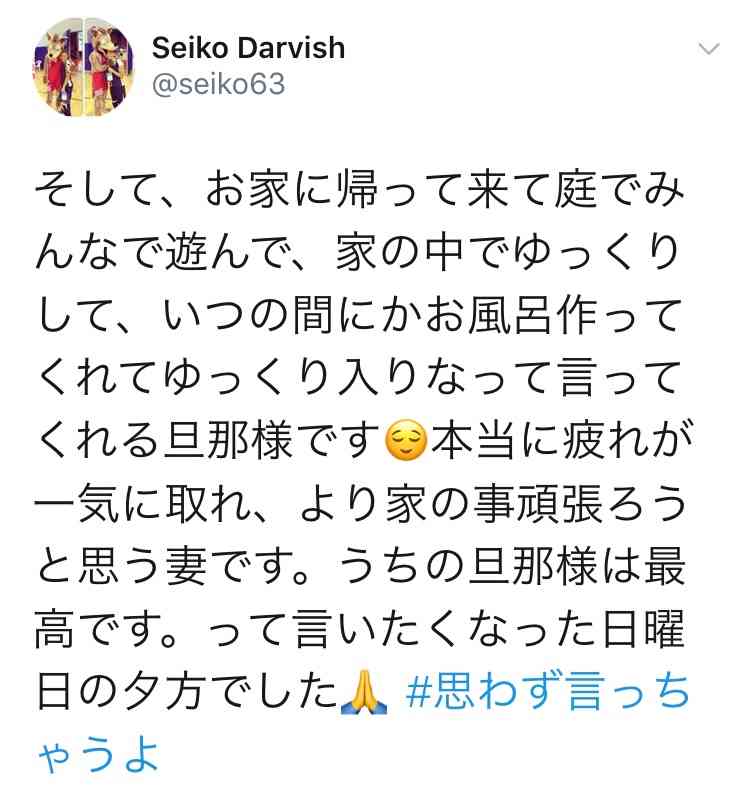Click the folded hands emoji after 夕方でした
The width and height of the screenshot is (750, 787).
(364, 693)
